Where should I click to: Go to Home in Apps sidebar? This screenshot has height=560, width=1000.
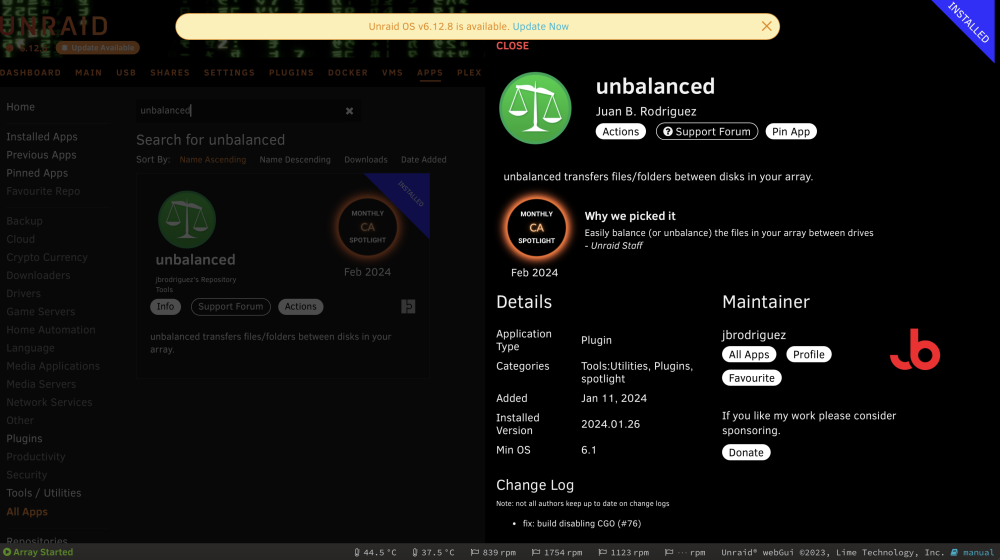tap(20, 107)
